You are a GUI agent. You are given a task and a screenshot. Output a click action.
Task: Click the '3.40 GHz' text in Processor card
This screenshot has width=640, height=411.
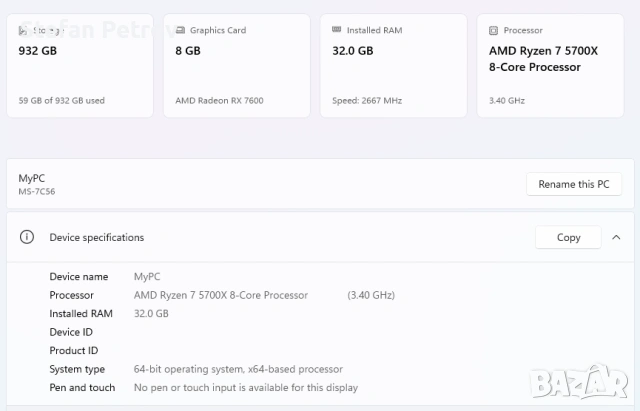507,100
